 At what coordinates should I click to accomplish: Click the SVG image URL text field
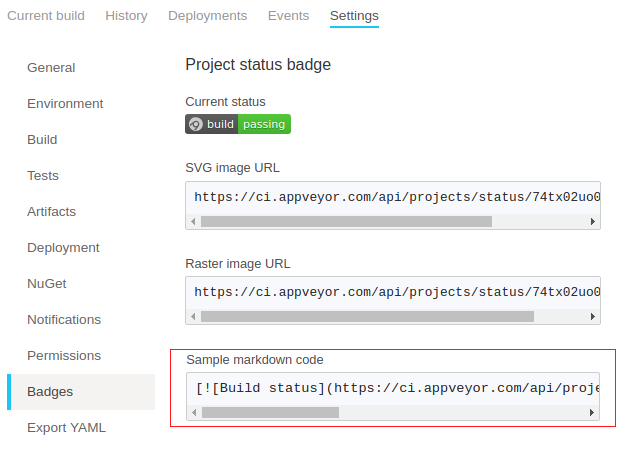click(392, 197)
